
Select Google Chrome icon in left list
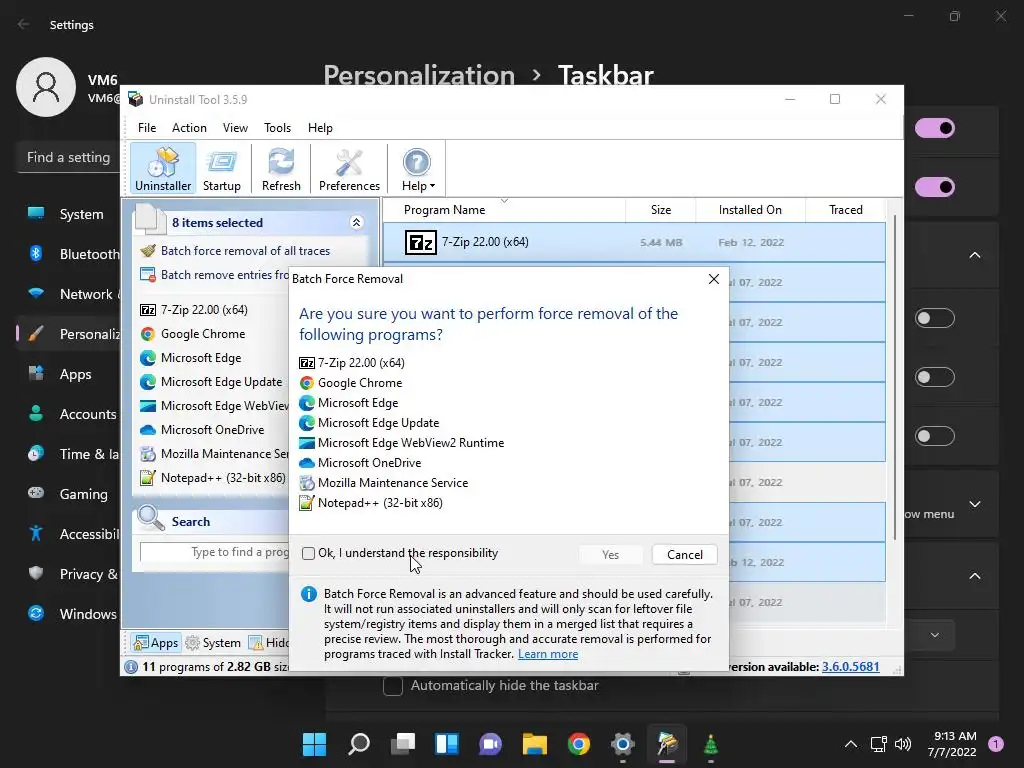point(148,334)
